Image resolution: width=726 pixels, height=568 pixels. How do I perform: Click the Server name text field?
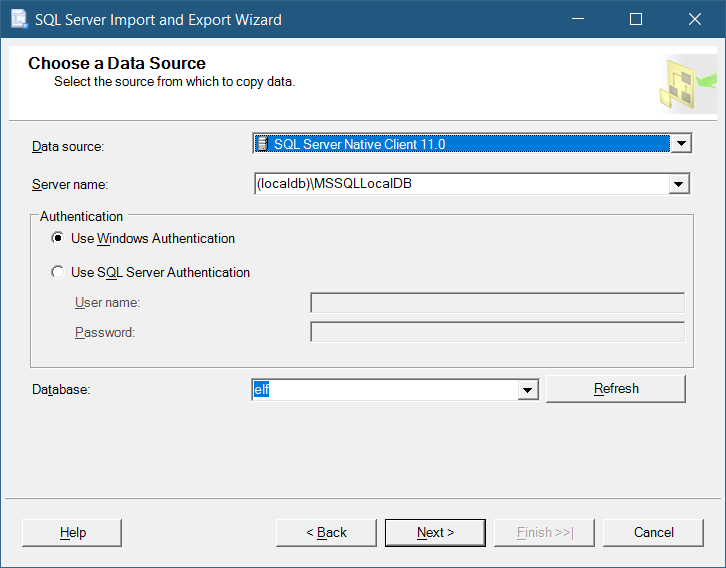tap(462, 184)
